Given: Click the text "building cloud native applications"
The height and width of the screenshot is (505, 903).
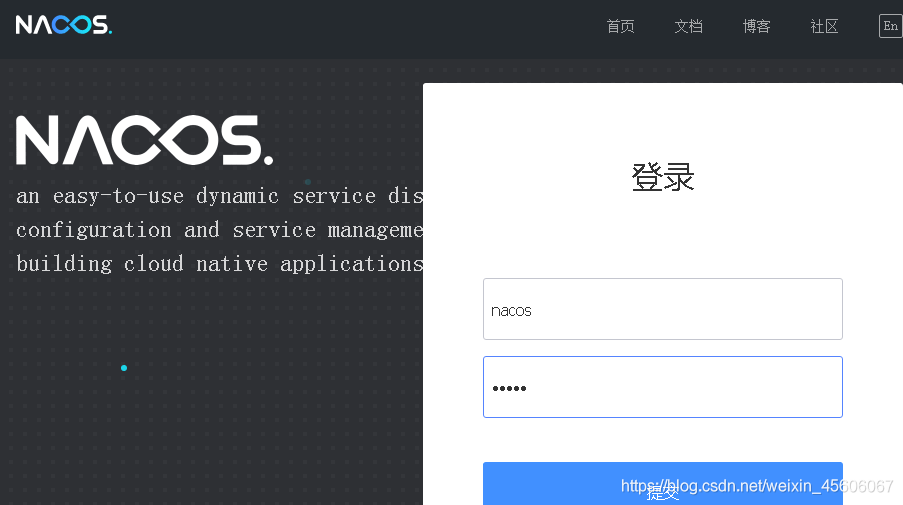Looking at the screenshot, I should (x=219, y=264).
